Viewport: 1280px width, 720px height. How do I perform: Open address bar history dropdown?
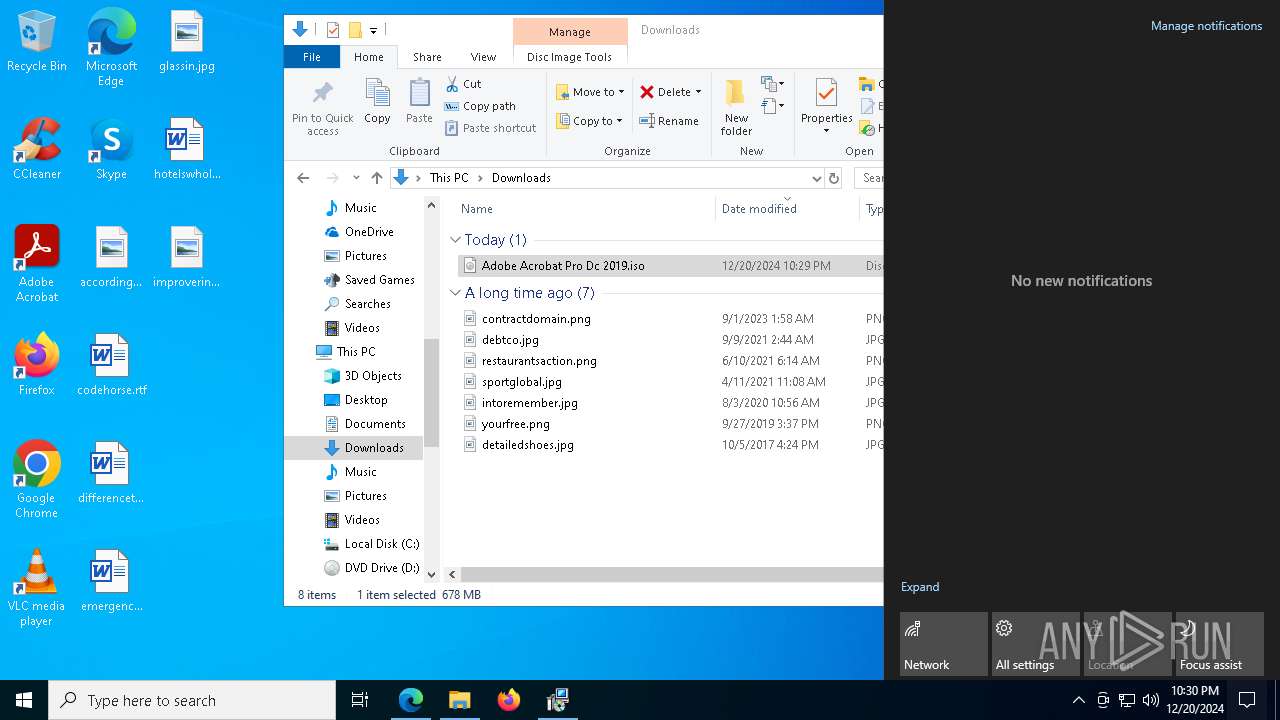coord(816,178)
